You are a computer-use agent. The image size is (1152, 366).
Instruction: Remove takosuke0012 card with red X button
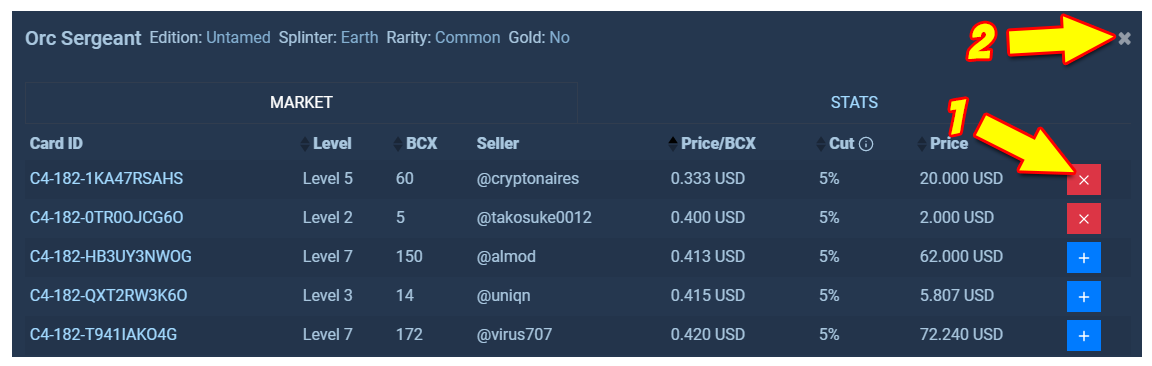pos(1084,218)
